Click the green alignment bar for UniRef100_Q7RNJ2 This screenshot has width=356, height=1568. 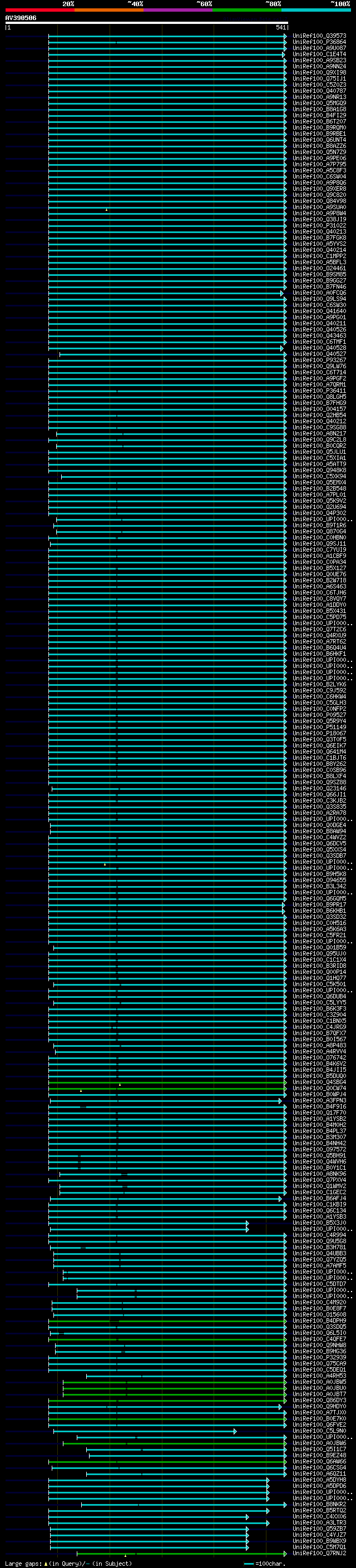[x=182, y=1554]
